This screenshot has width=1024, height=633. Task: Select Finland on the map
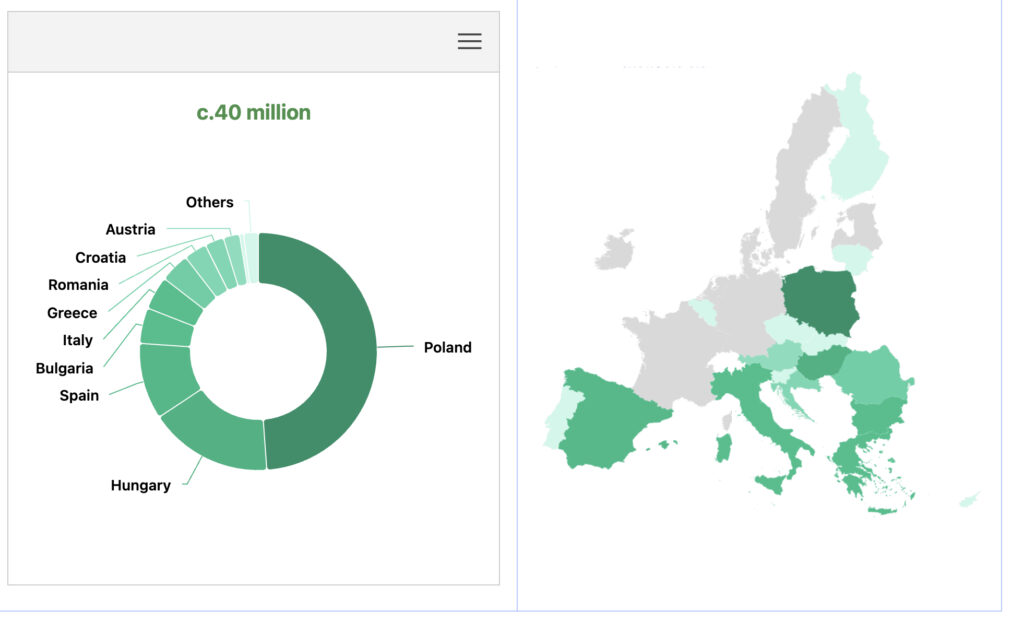pos(858,160)
